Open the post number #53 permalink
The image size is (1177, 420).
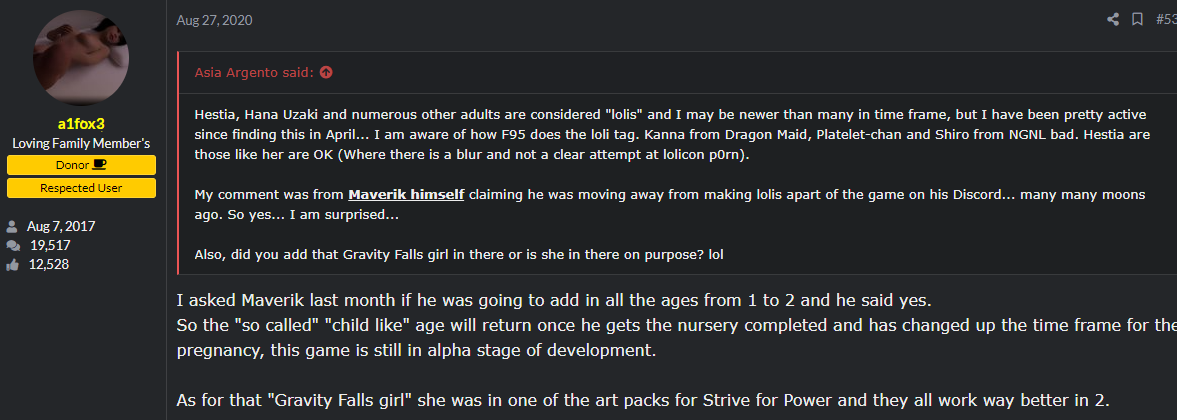[x=1165, y=19]
